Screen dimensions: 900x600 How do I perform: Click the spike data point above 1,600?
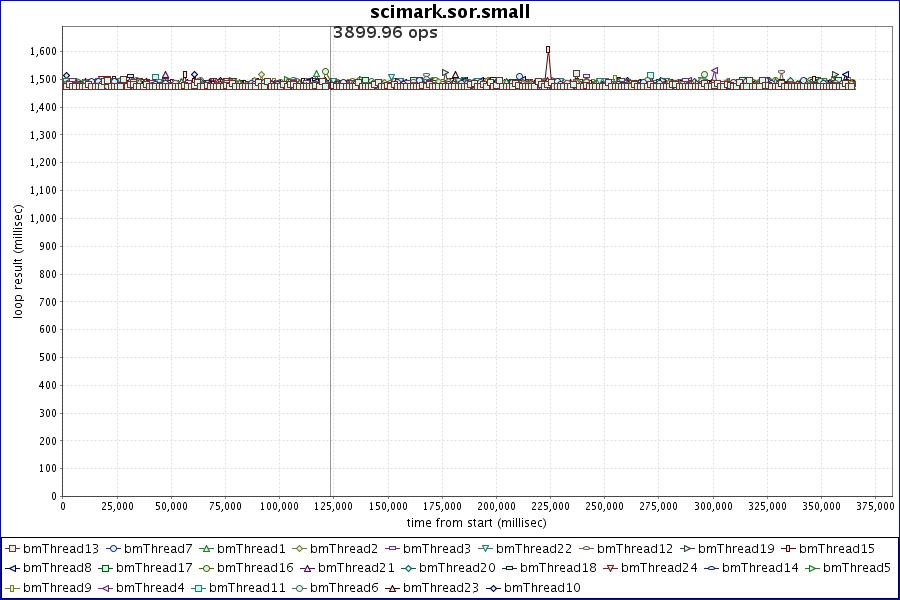point(548,49)
